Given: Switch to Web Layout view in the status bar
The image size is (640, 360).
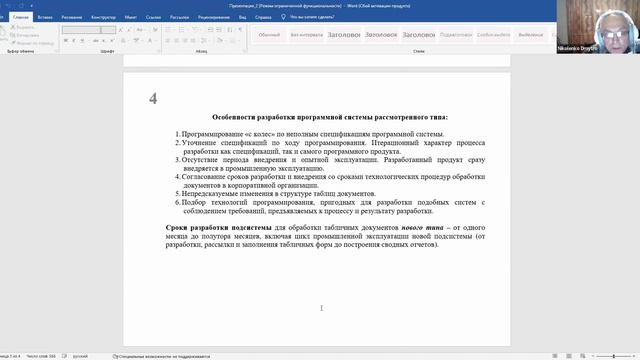Looking at the screenshot, I should coord(582,356).
